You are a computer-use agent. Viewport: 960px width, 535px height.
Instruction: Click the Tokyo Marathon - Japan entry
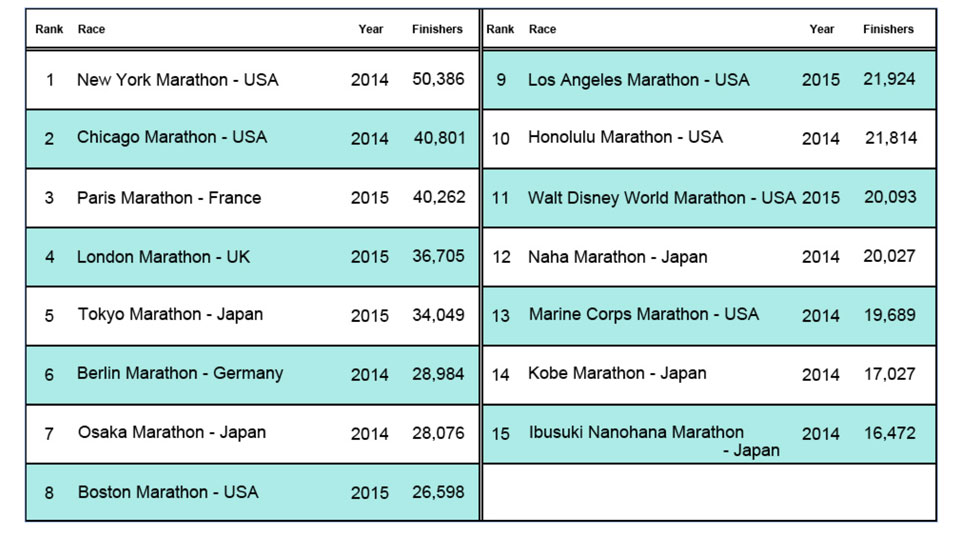(x=171, y=314)
